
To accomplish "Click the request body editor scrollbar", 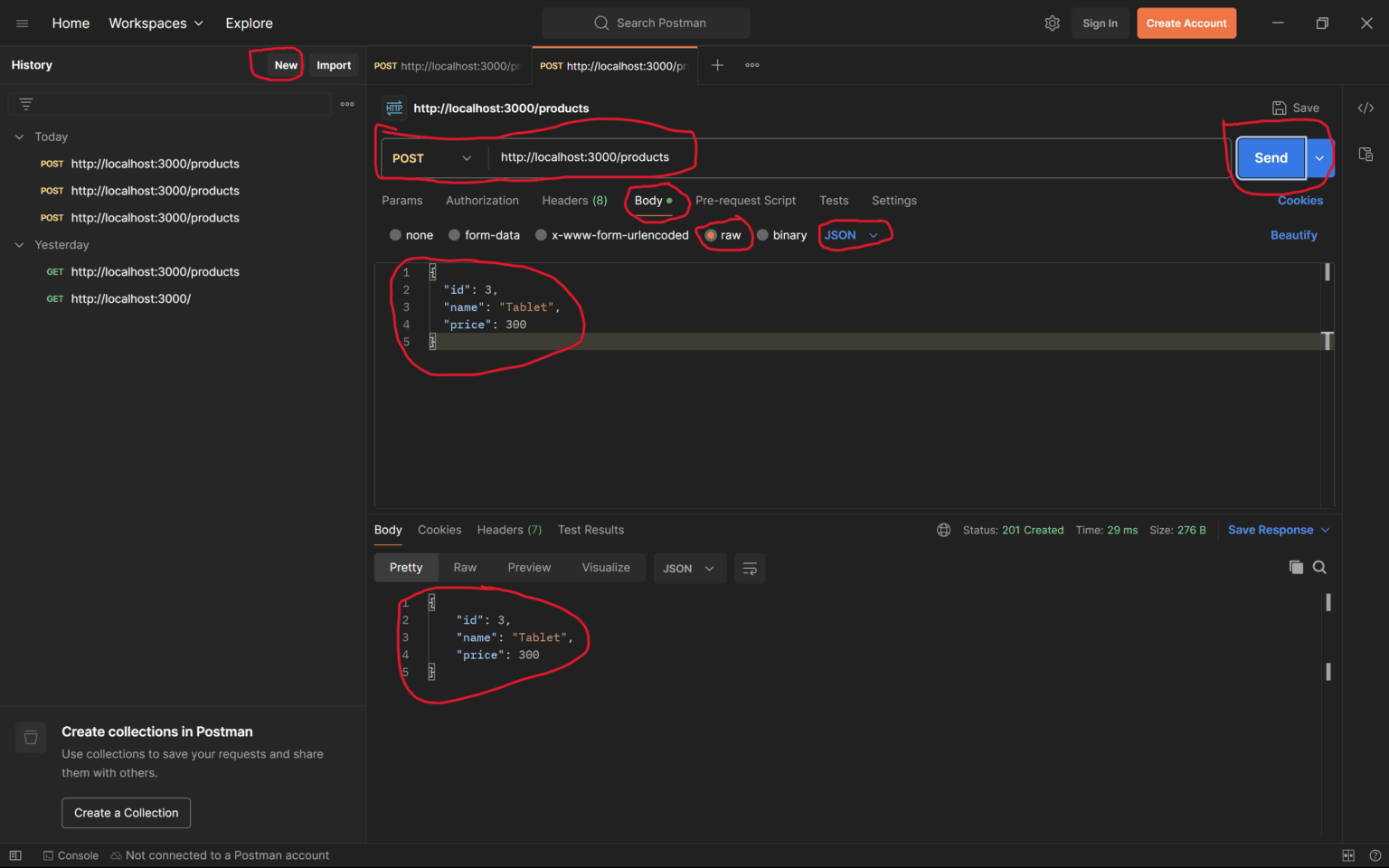I will (x=1327, y=272).
